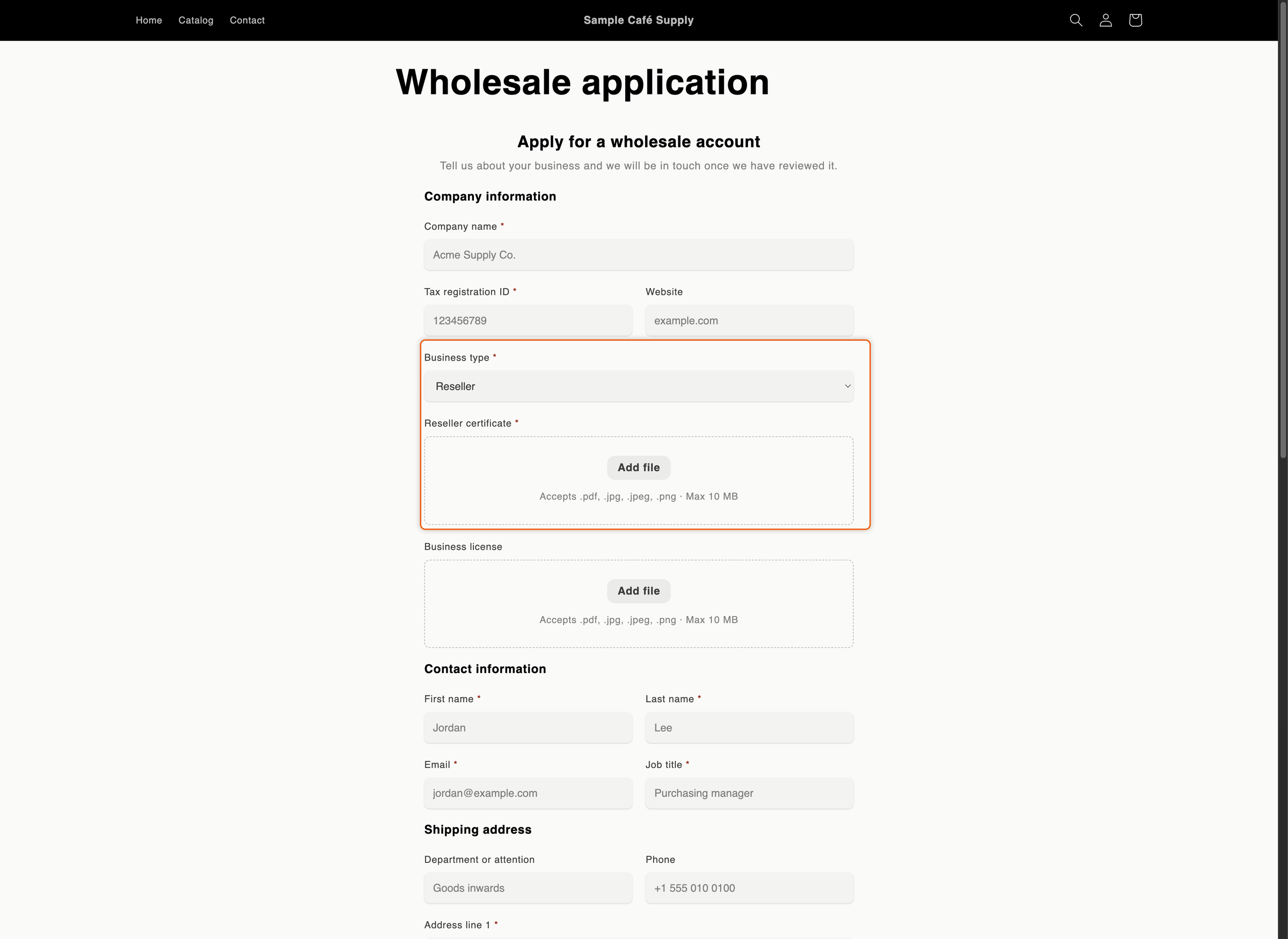Focus the Job title field
This screenshot has height=939, width=1288.
coord(749,794)
